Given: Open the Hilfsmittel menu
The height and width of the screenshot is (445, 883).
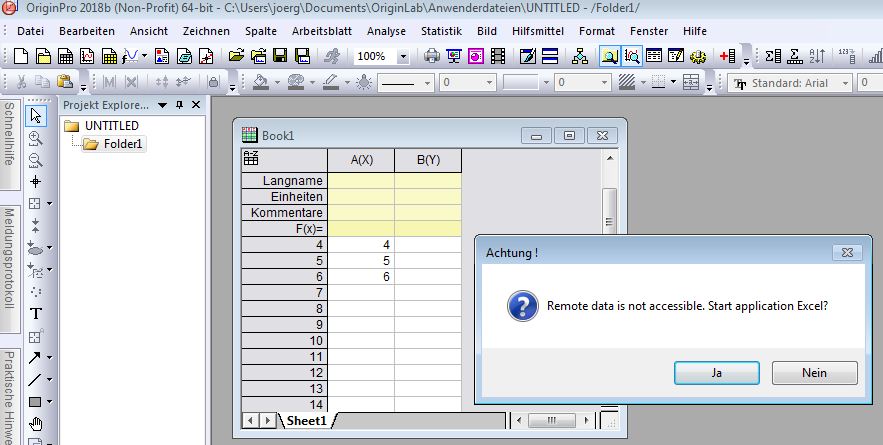Looking at the screenshot, I should coord(538,31).
